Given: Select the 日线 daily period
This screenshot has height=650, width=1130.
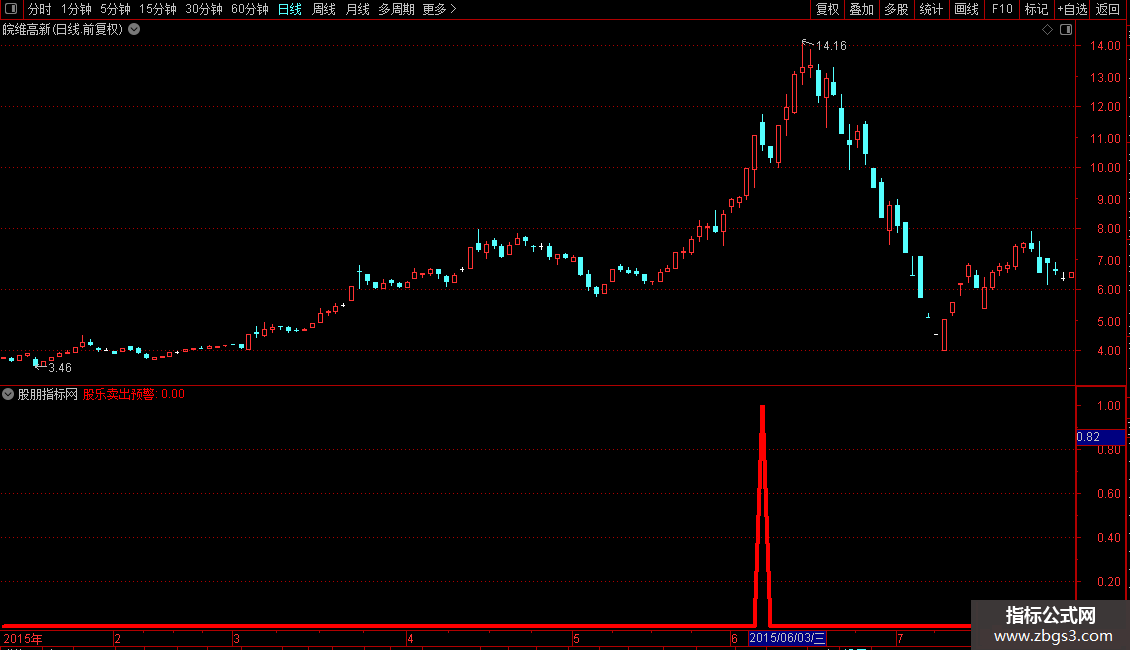Looking at the screenshot, I should 290,9.
